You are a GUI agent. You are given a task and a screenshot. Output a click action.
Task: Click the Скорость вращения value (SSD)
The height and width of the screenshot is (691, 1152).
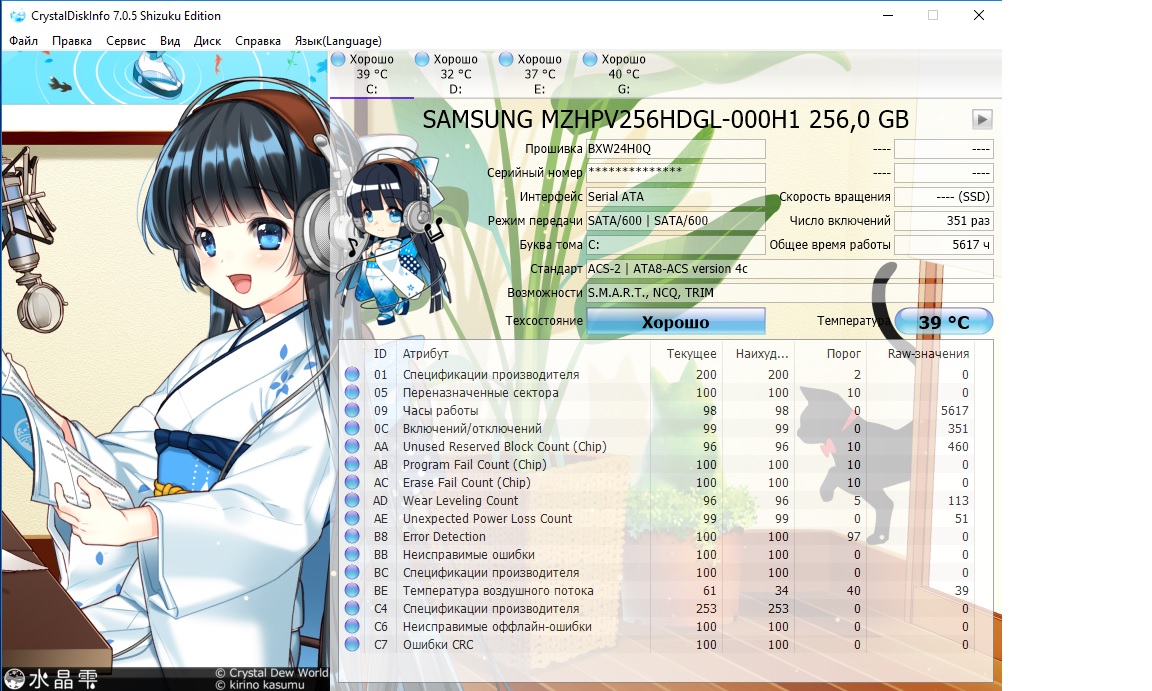pyautogui.click(x=944, y=197)
